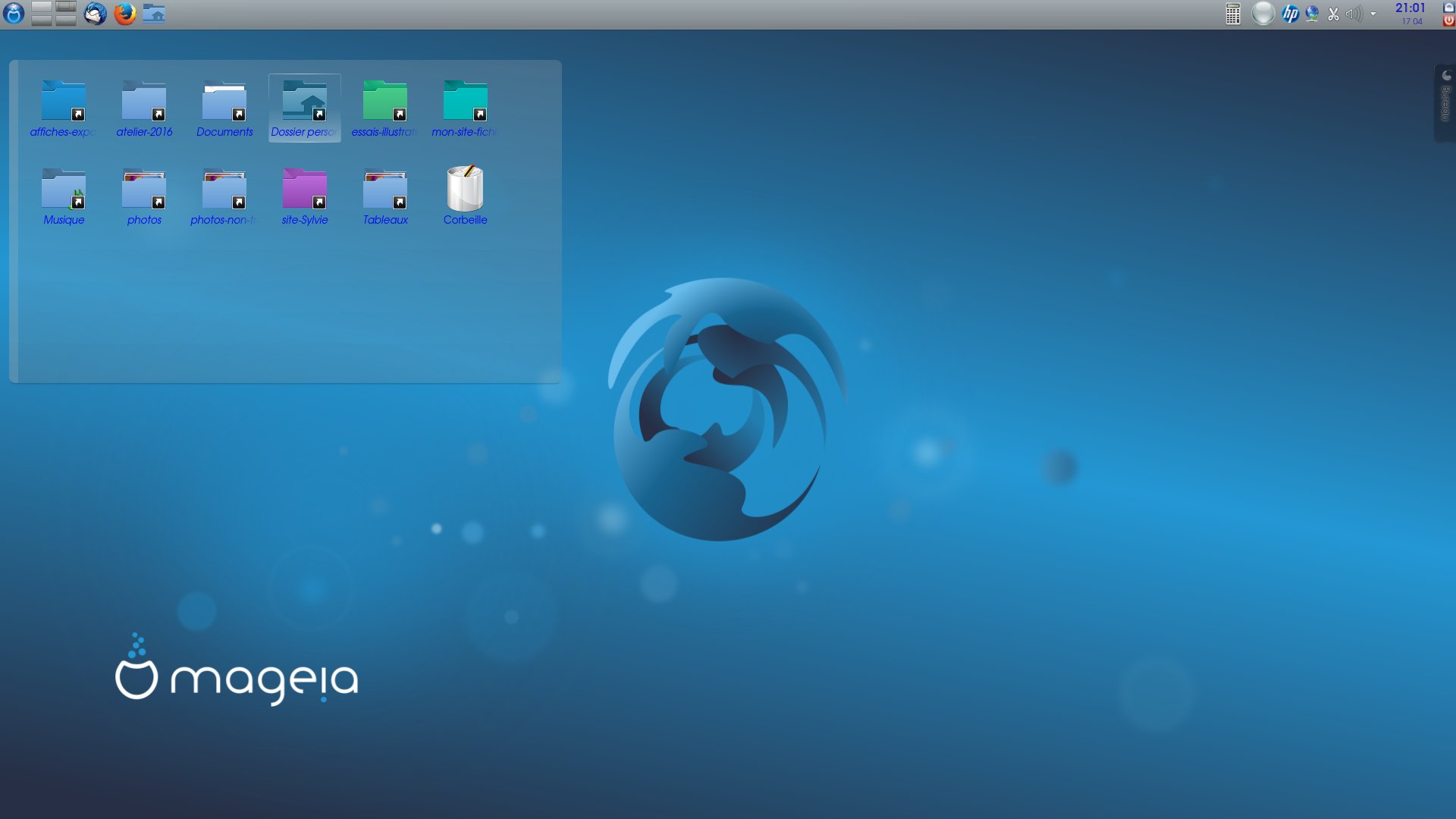This screenshot has height=819, width=1456.
Task: Lock the screen with the padlock button
Action: pyautogui.click(x=1448, y=7)
